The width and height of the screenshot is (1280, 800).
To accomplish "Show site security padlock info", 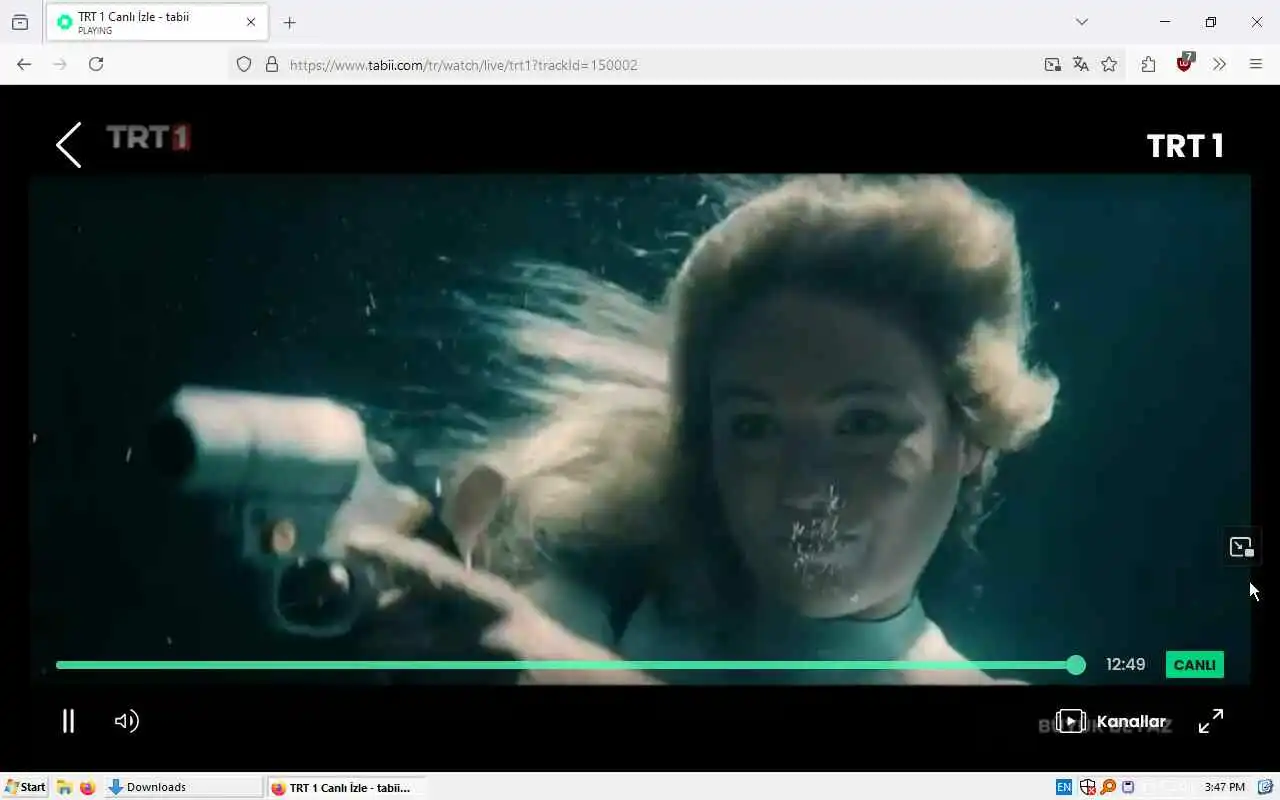I will tap(271, 64).
